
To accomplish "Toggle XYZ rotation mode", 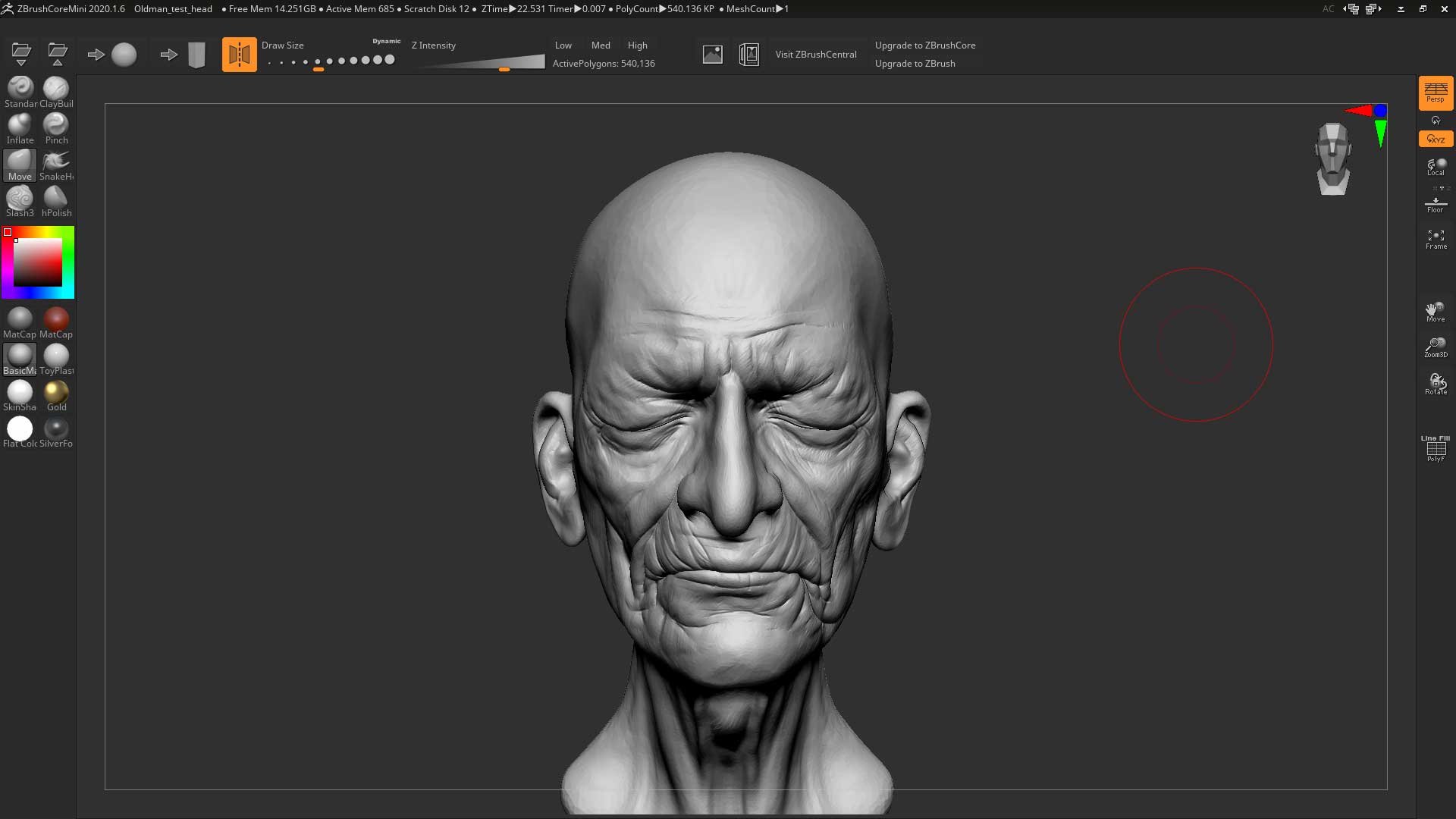I will (x=1436, y=140).
